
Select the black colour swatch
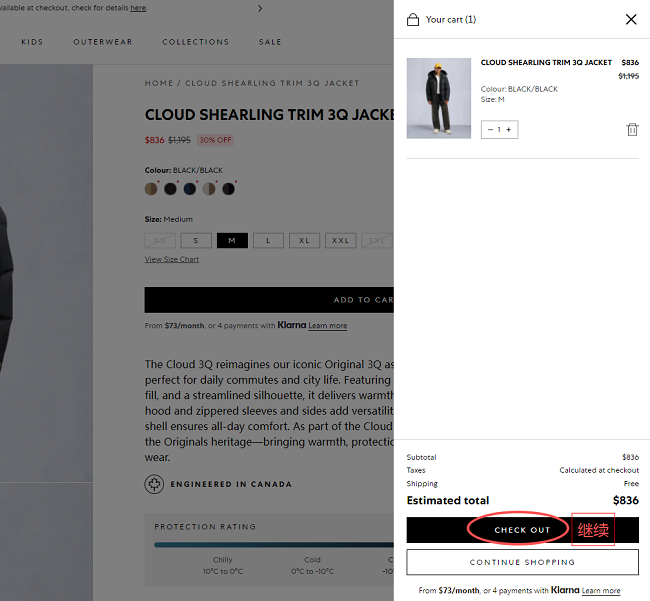click(x=170, y=189)
